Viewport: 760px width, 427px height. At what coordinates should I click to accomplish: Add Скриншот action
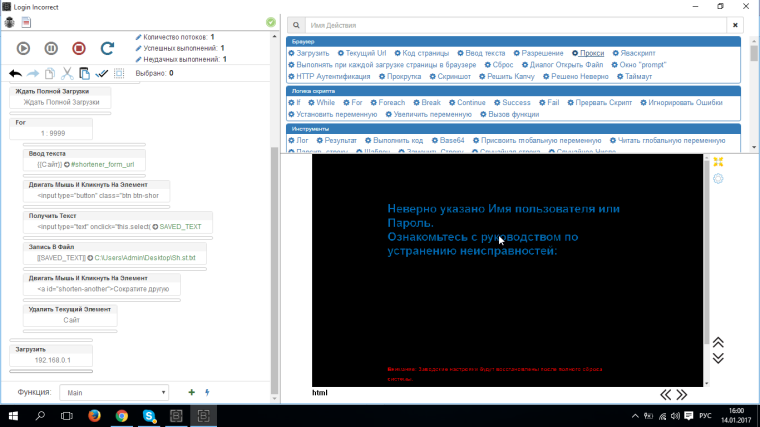point(450,77)
